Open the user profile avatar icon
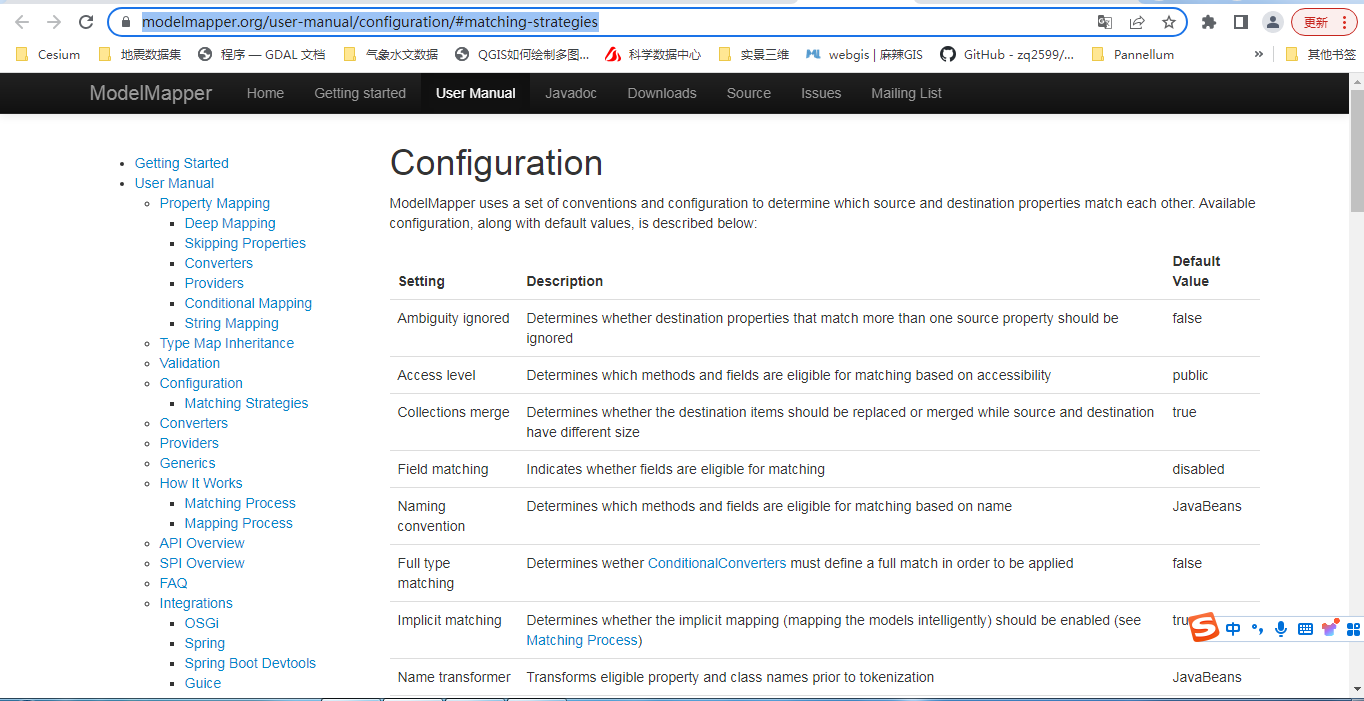Screen dimensions: 1364x701 tap(1273, 22)
